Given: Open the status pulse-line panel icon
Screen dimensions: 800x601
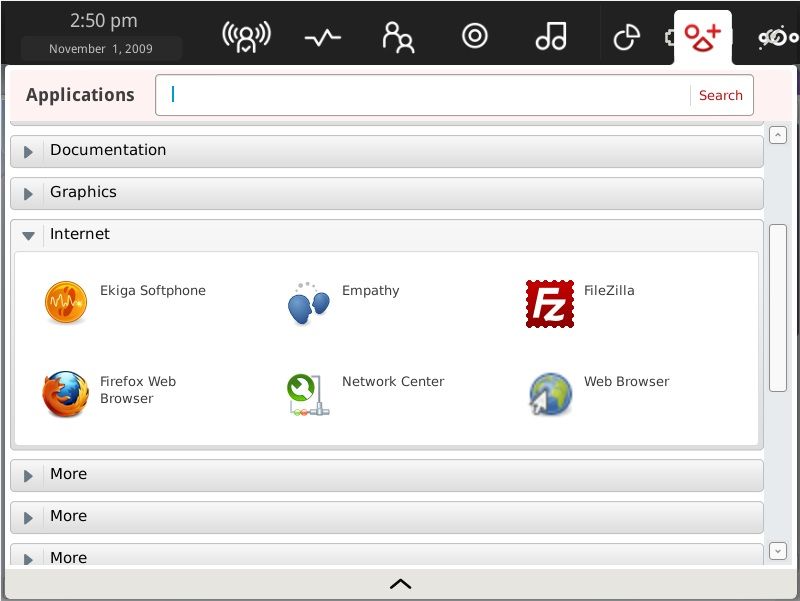Looking at the screenshot, I should (x=322, y=37).
